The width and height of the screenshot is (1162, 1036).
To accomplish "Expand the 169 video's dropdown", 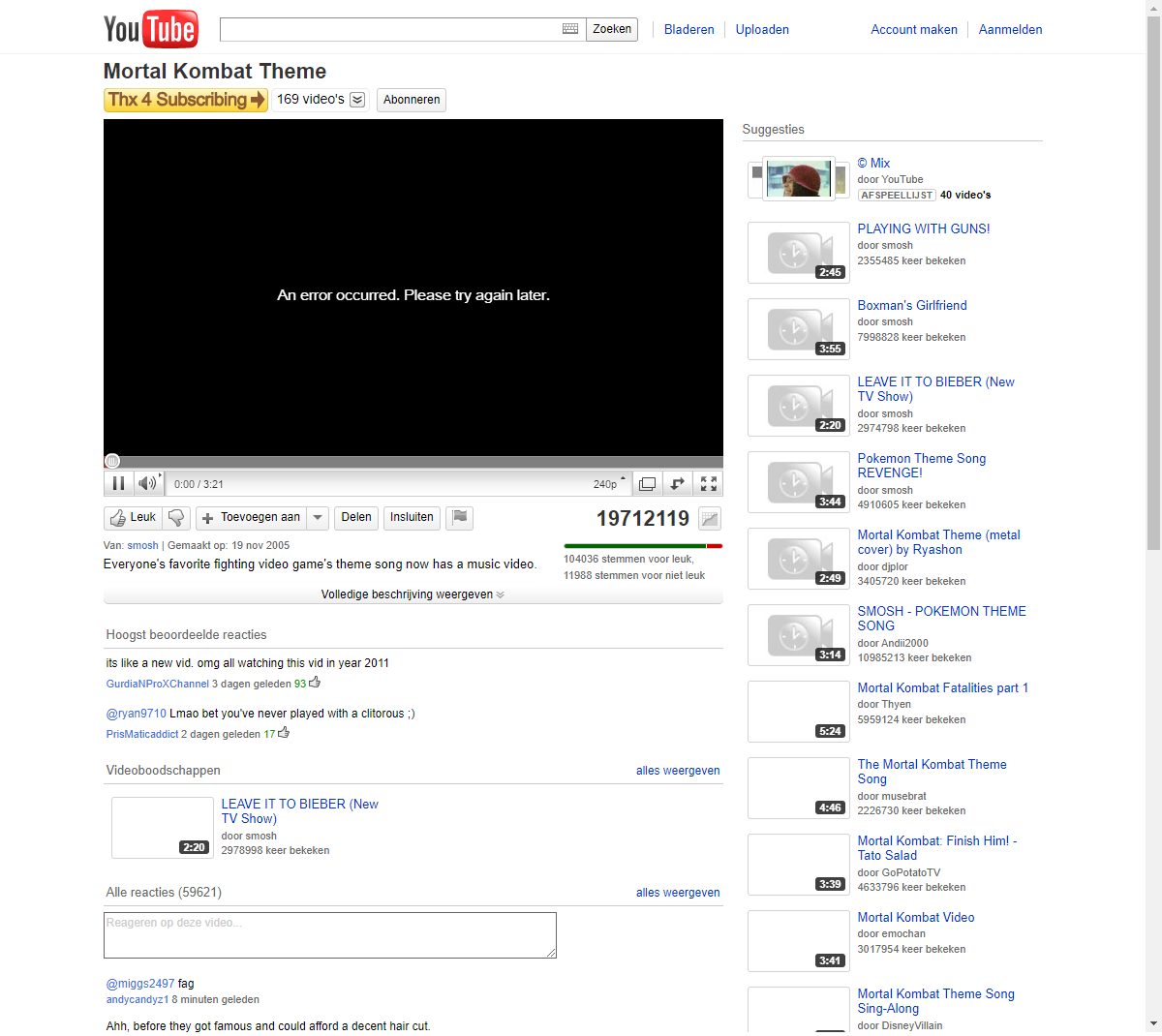I will (357, 100).
